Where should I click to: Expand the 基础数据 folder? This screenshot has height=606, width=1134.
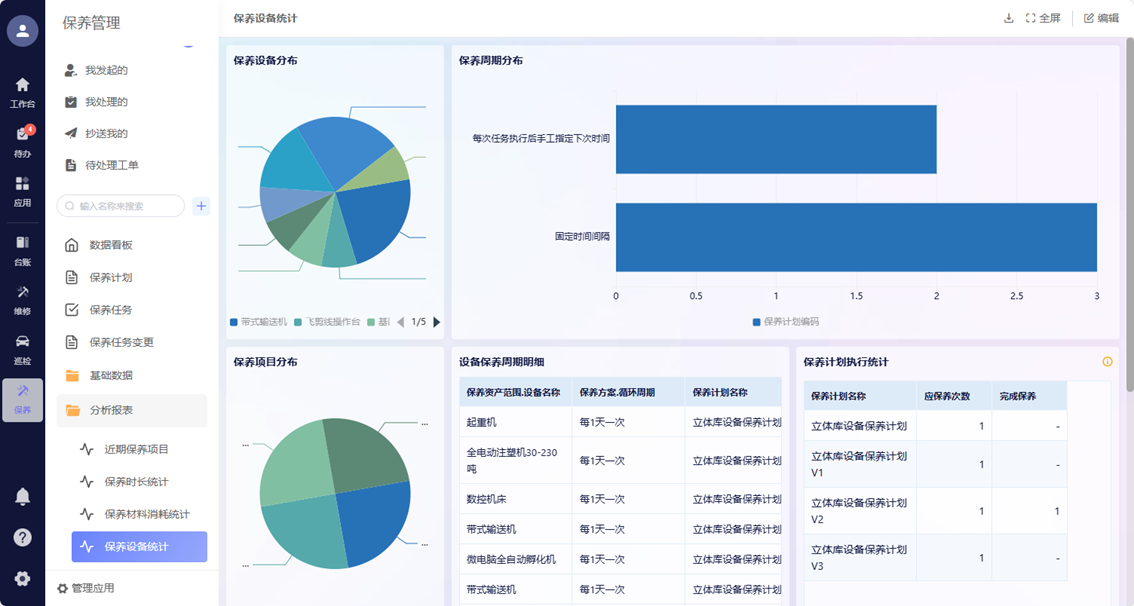point(110,376)
